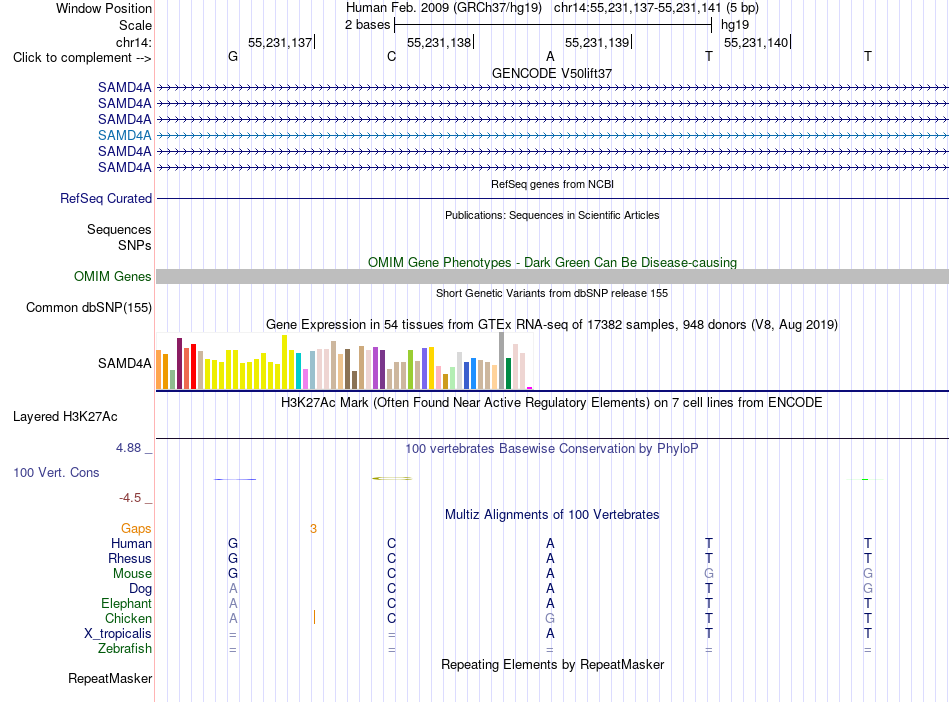Click the RefSeq Curated track label
This screenshot has height=702, width=950.
(x=106, y=199)
